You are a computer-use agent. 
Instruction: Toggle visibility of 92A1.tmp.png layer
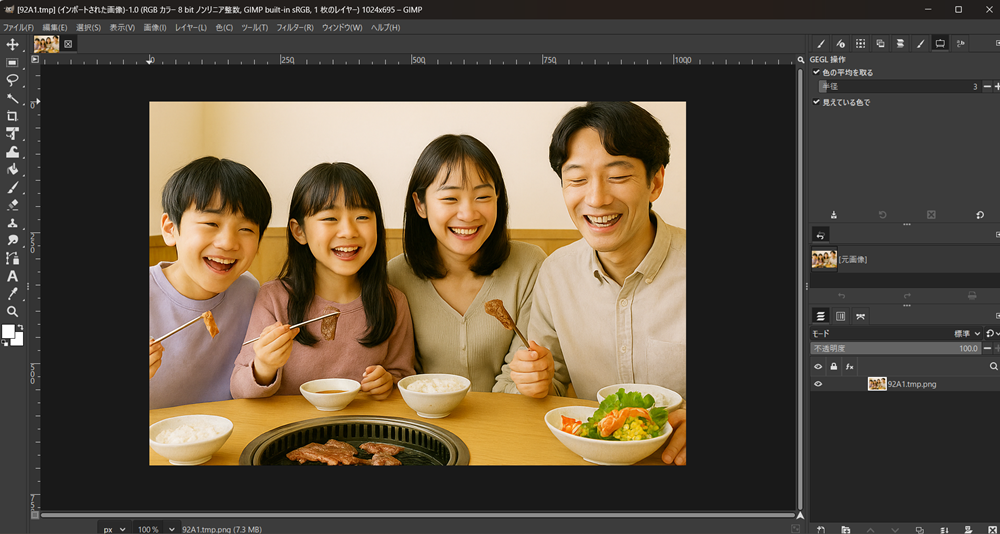pyautogui.click(x=818, y=384)
